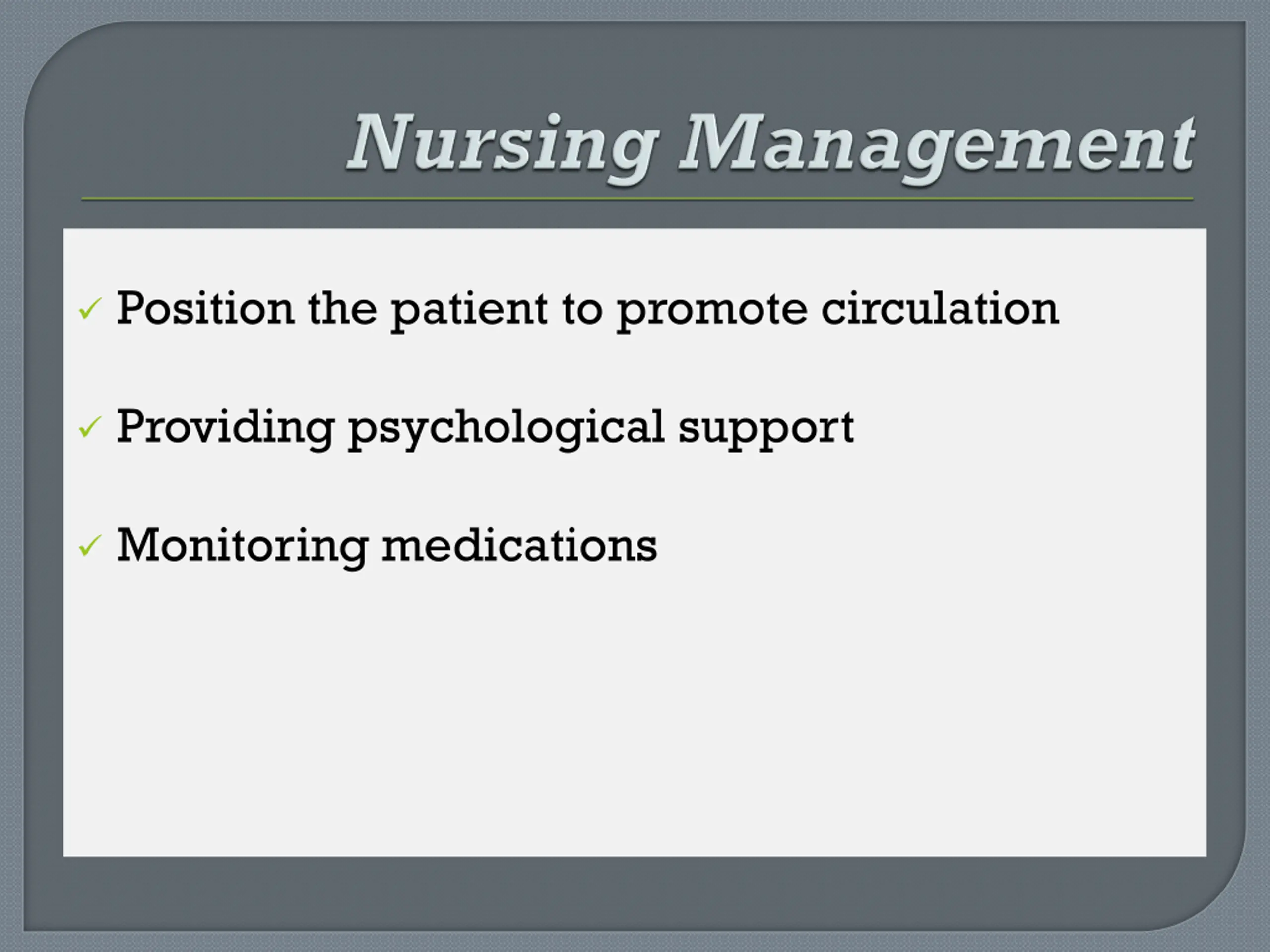
Task: Click the bullet Position the patient to promote circulation
Action: (x=588, y=310)
